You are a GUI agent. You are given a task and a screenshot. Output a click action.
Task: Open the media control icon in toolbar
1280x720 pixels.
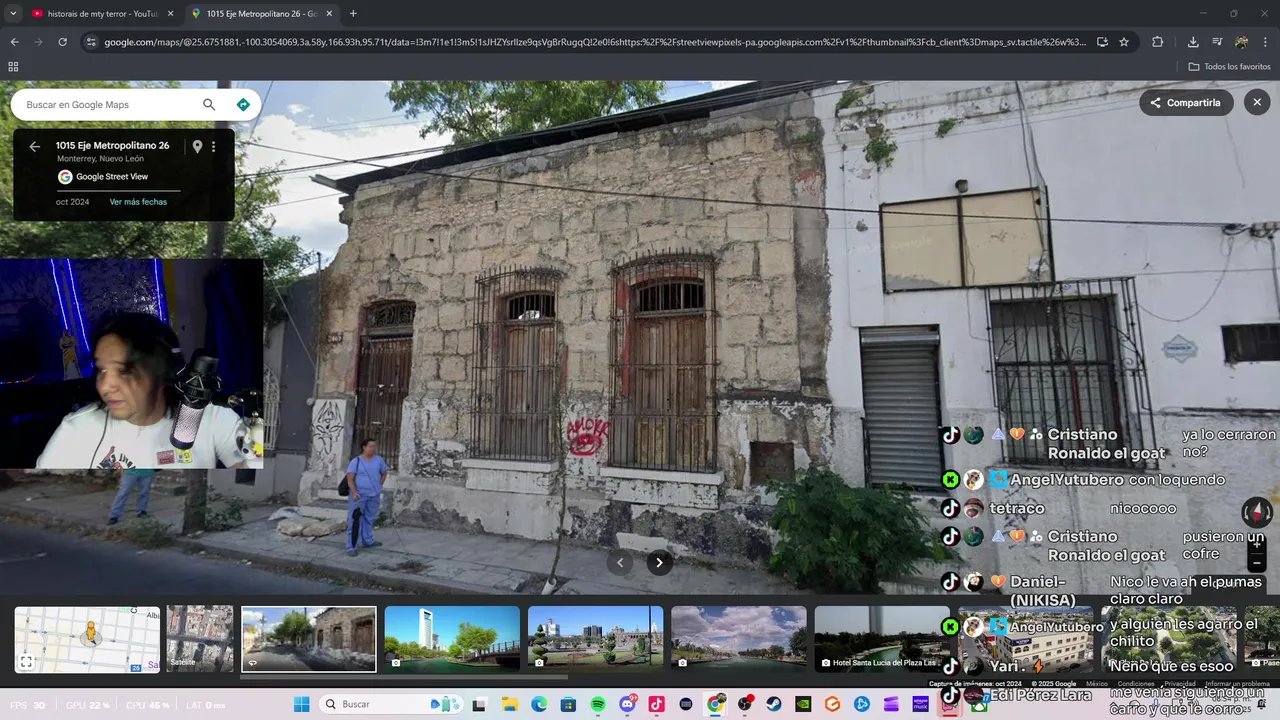point(1217,42)
